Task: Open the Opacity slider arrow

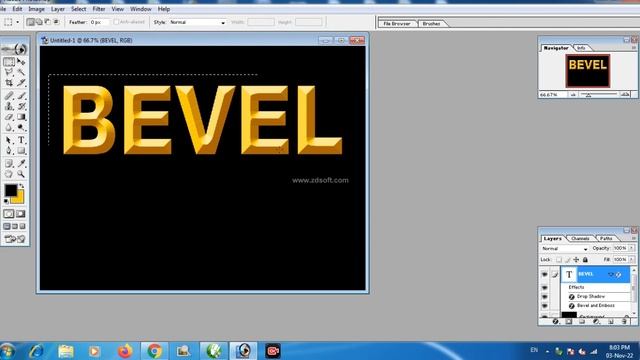Action: pyautogui.click(x=631, y=248)
